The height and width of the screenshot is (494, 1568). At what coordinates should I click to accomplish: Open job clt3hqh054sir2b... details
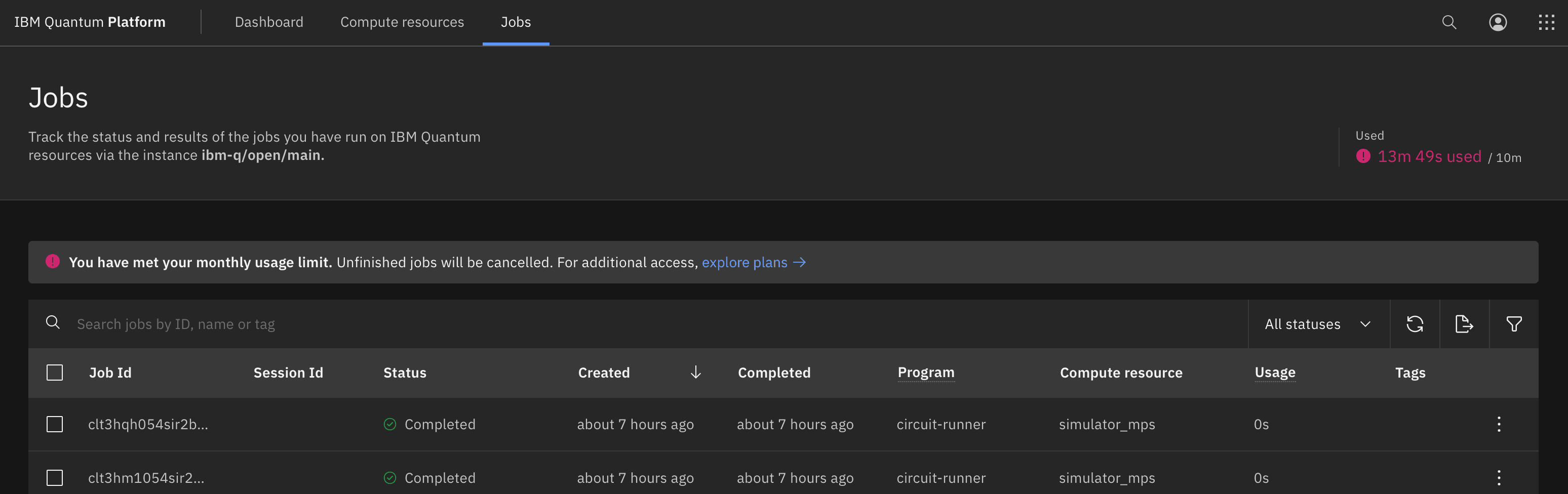[x=148, y=424]
